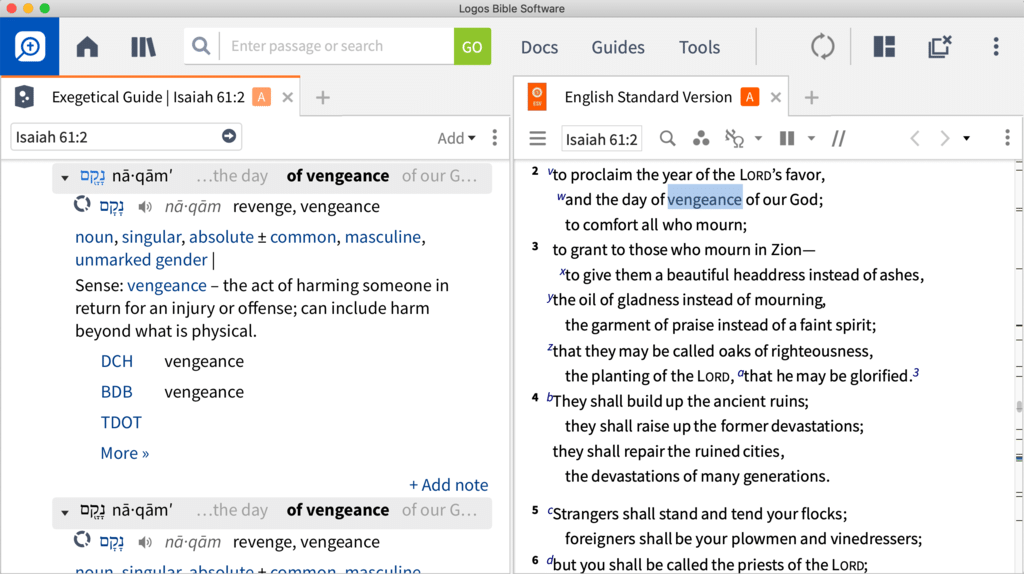The height and width of the screenshot is (574, 1024).
Task: Click the absolute morphology link
Action: pyautogui.click(x=221, y=237)
